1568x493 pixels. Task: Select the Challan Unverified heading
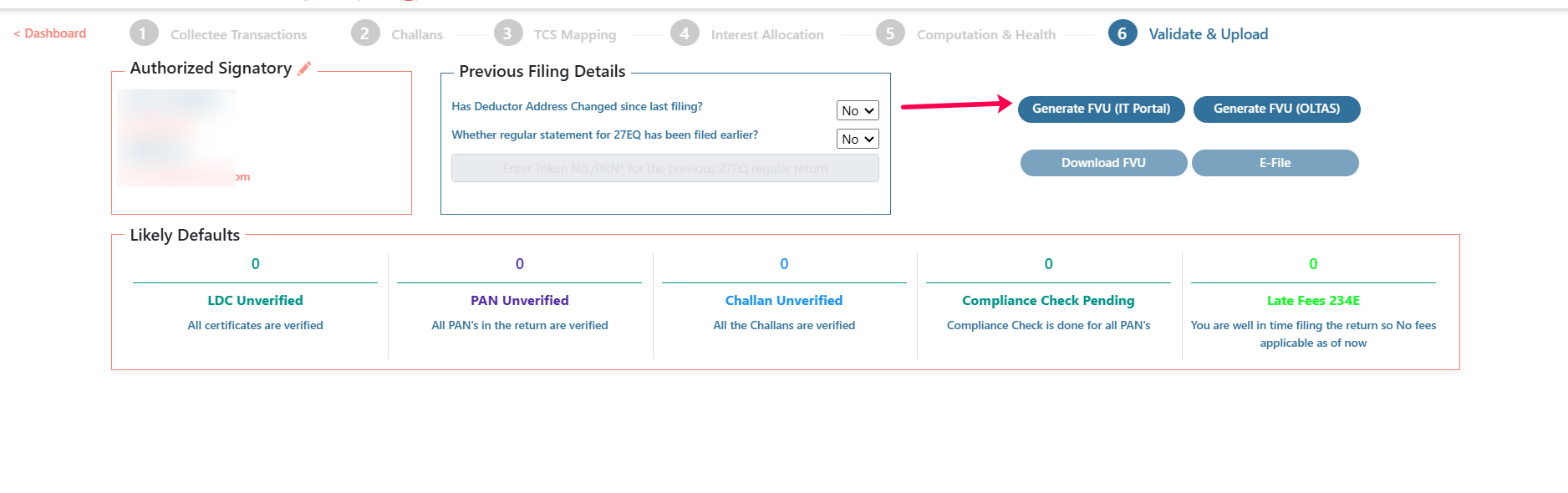(784, 300)
